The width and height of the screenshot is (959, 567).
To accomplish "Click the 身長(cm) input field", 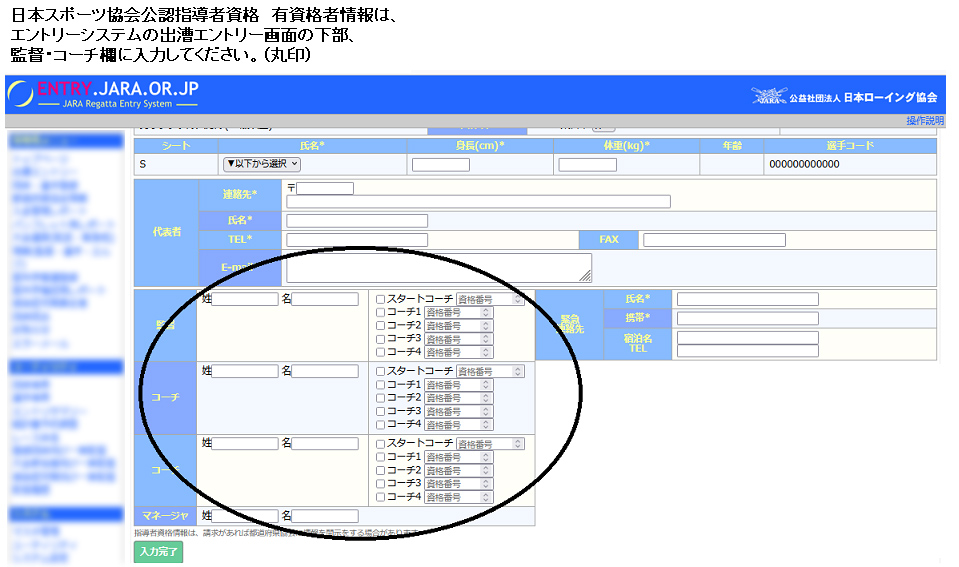I will pos(440,165).
